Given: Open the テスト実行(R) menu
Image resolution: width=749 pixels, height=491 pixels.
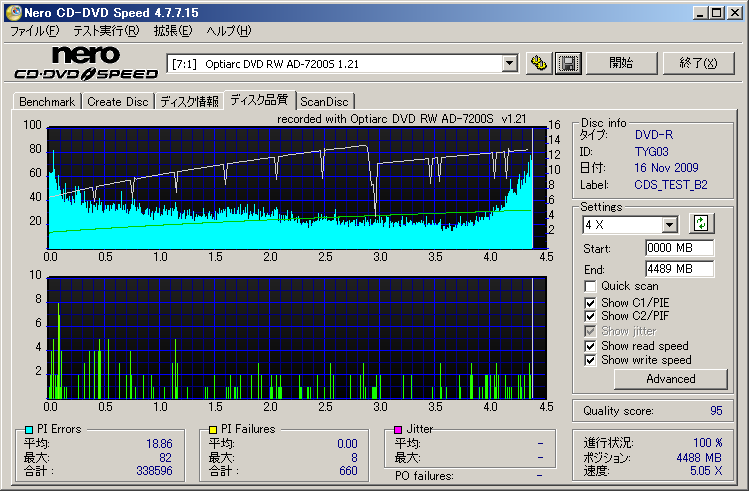Looking at the screenshot, I should point(106,31).
